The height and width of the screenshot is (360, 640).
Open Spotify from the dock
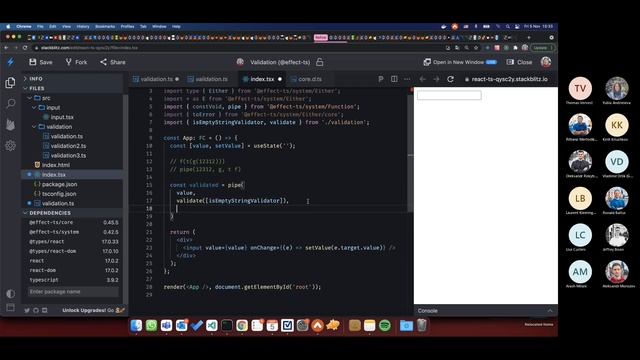click(384, 325)
